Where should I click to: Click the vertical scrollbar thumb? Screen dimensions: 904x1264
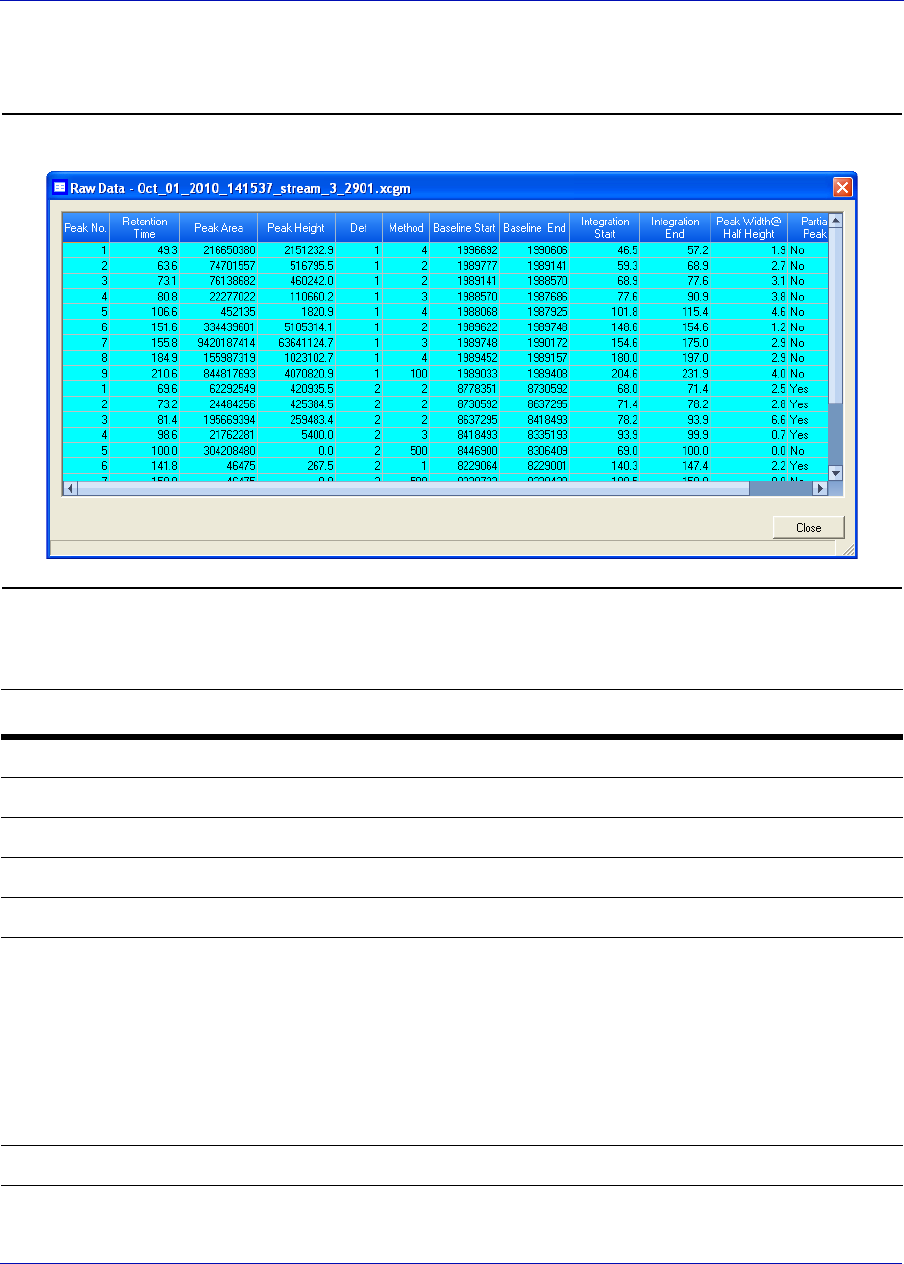pyautogui.click(x=837, y=315)
